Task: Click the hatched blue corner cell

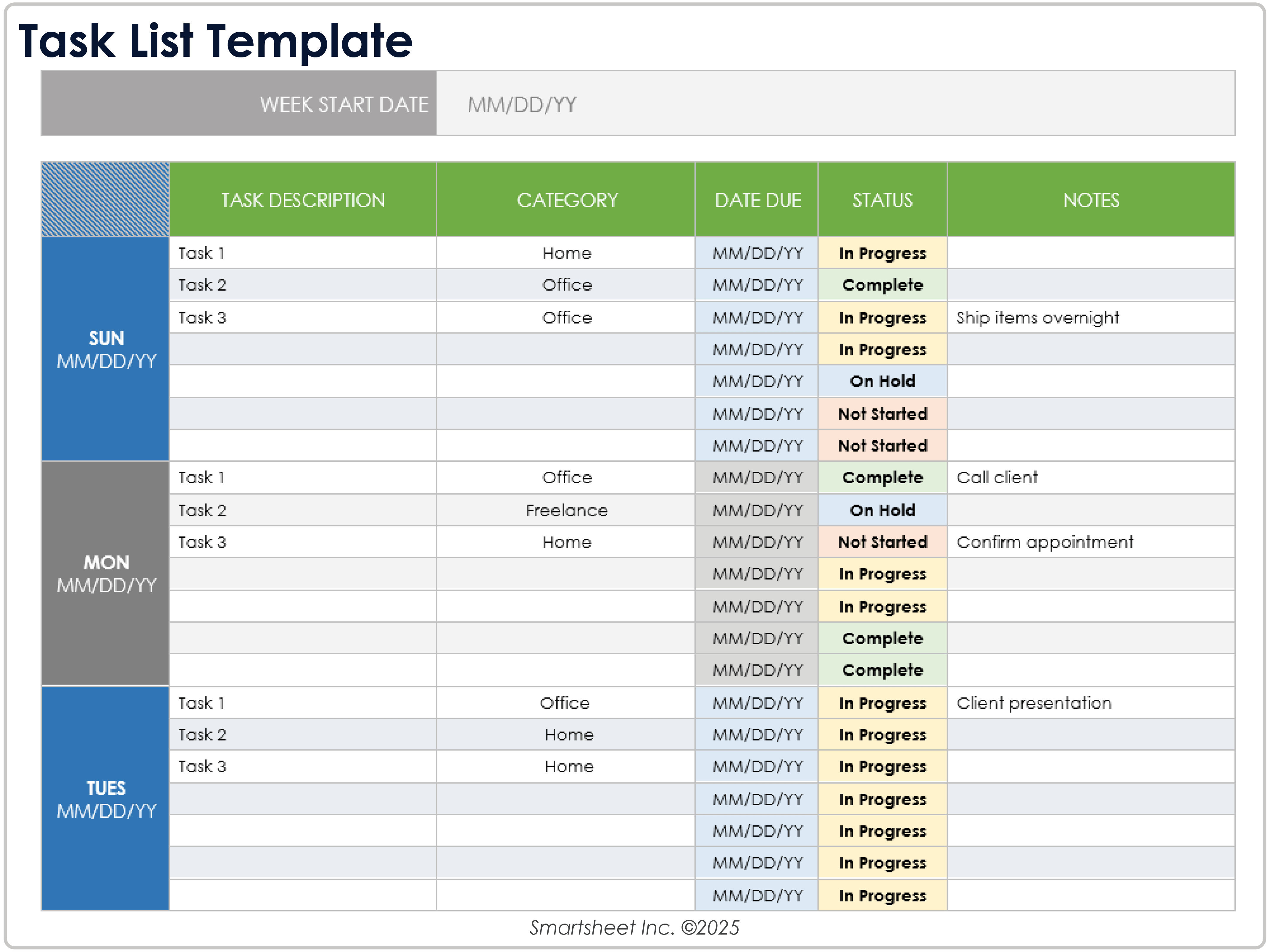Action: [x=106, y=200]
